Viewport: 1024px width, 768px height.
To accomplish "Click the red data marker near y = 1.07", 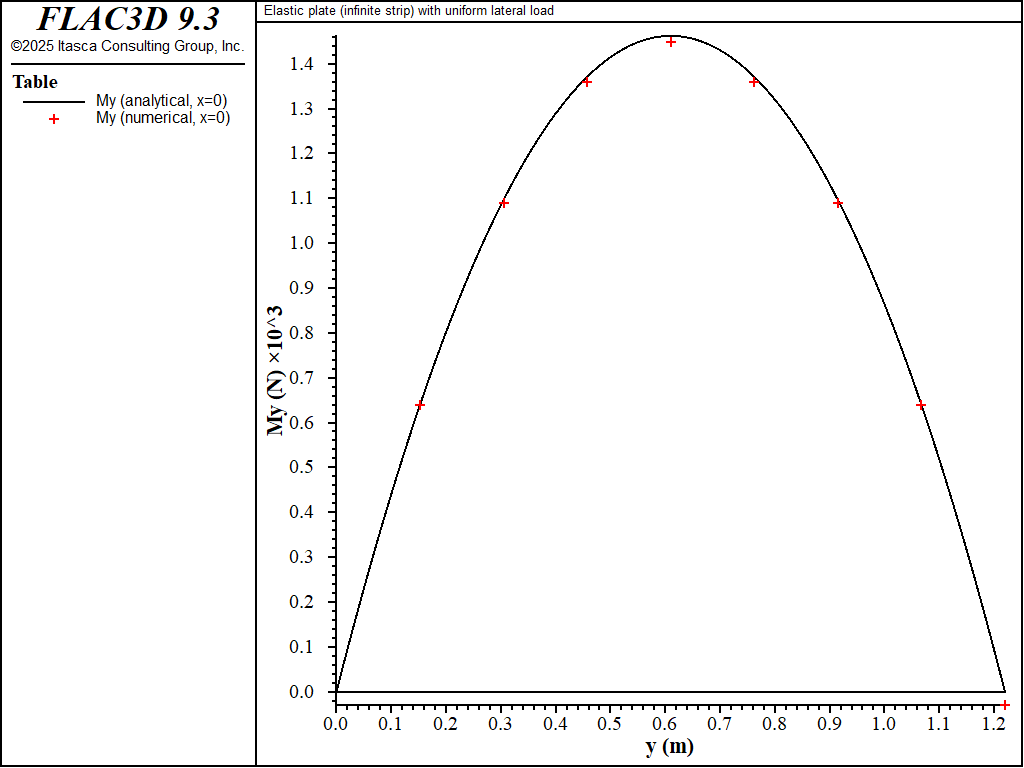I will click(921, 405).
